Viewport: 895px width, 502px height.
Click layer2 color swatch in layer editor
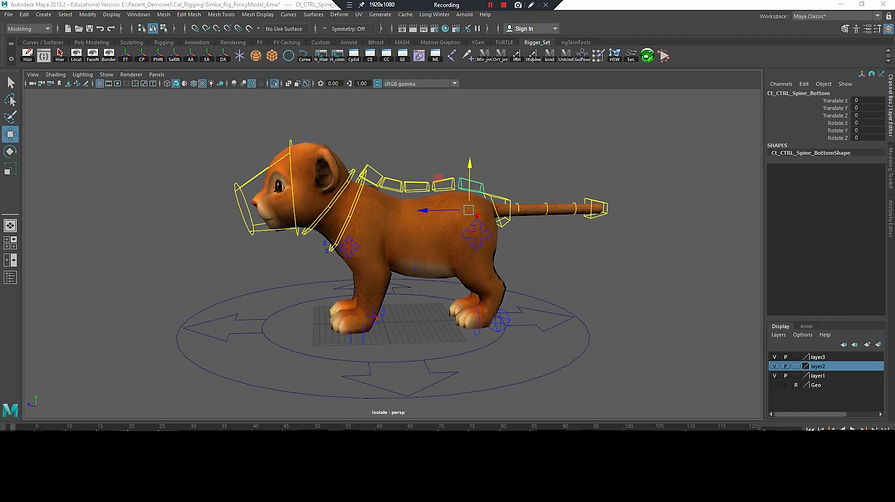[x=805, y=366]
